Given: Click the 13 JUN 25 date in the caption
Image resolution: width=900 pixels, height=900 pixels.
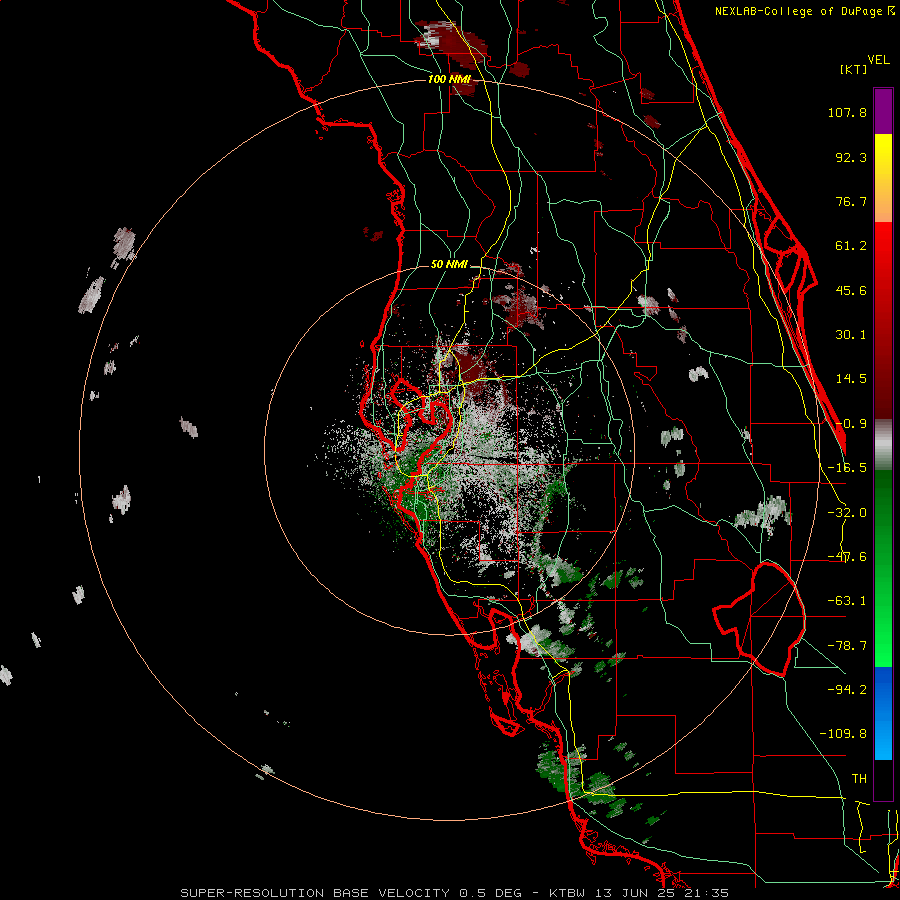Looking at the screenshot, I should point(637,893).
